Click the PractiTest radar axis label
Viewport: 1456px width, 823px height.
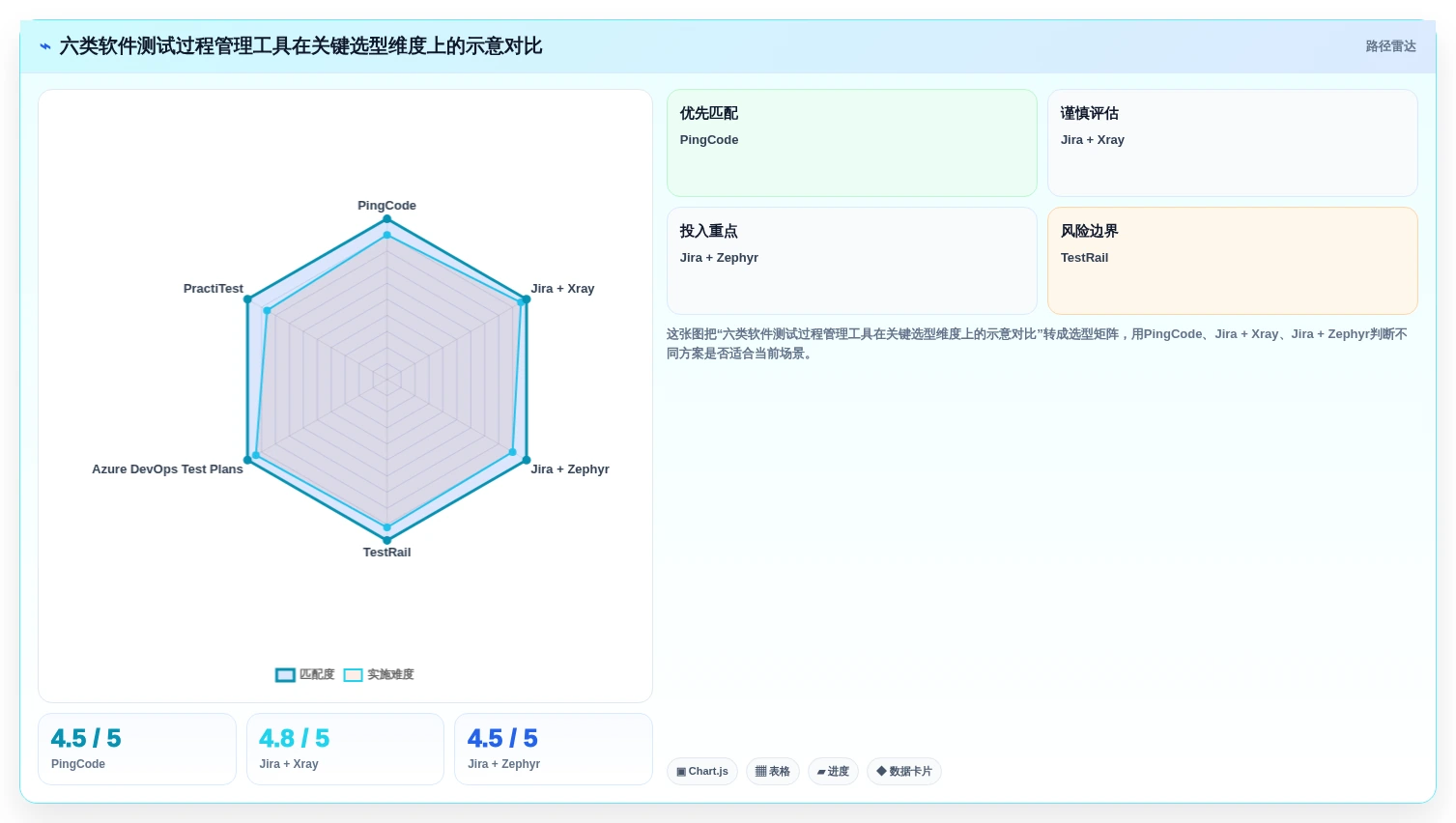(x=214, y=289)
